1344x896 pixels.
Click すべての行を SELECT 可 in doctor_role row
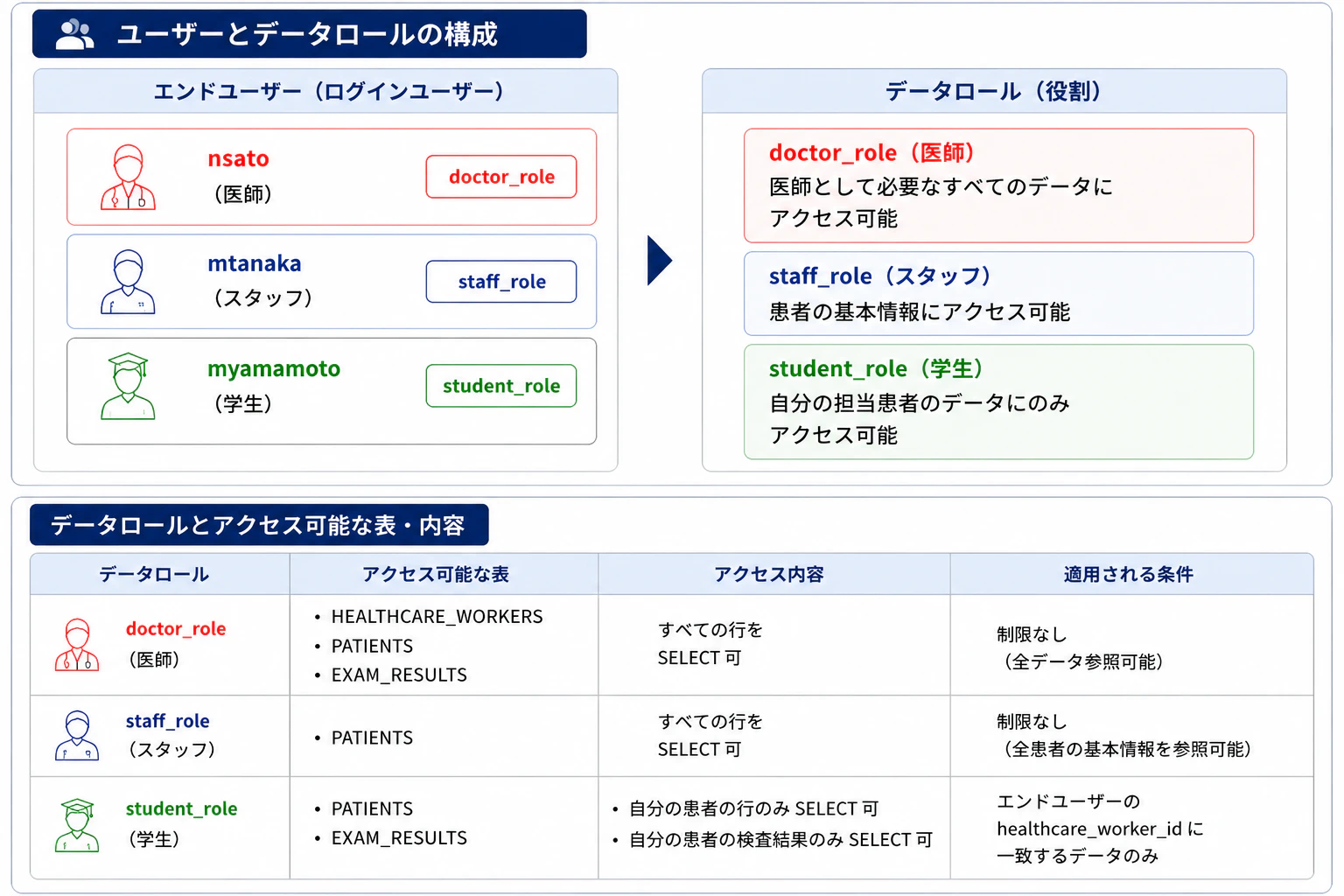point(710,643)
